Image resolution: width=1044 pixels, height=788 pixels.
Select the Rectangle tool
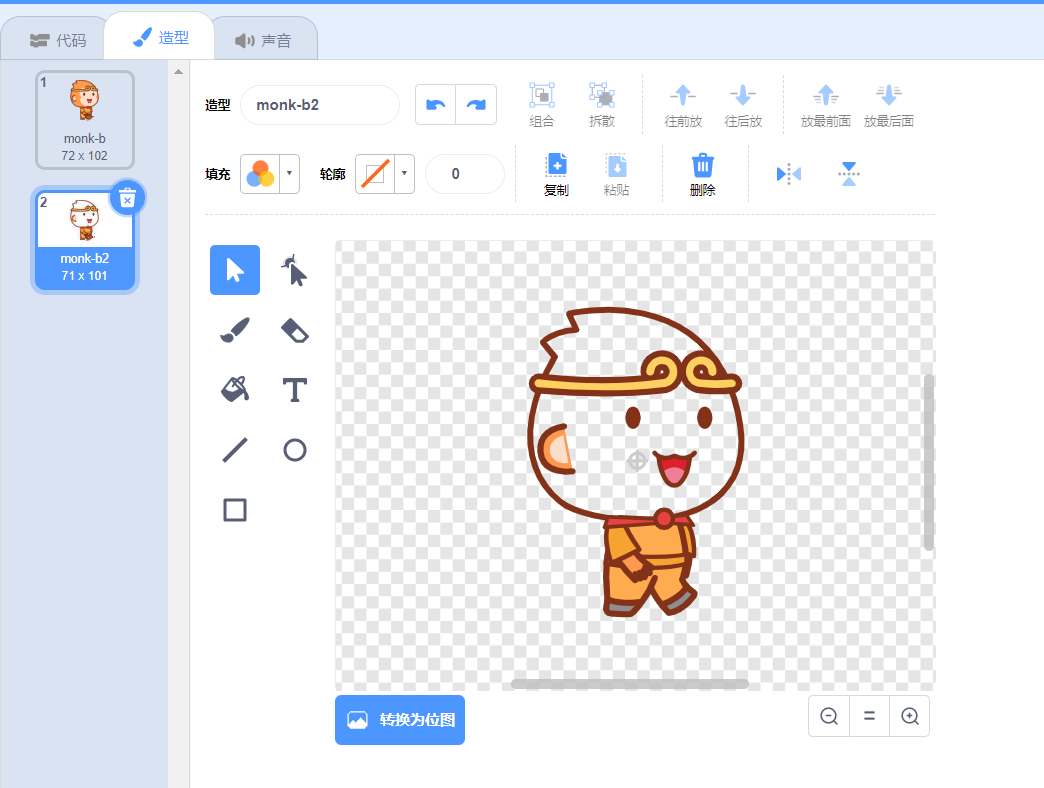coord(235,510)
